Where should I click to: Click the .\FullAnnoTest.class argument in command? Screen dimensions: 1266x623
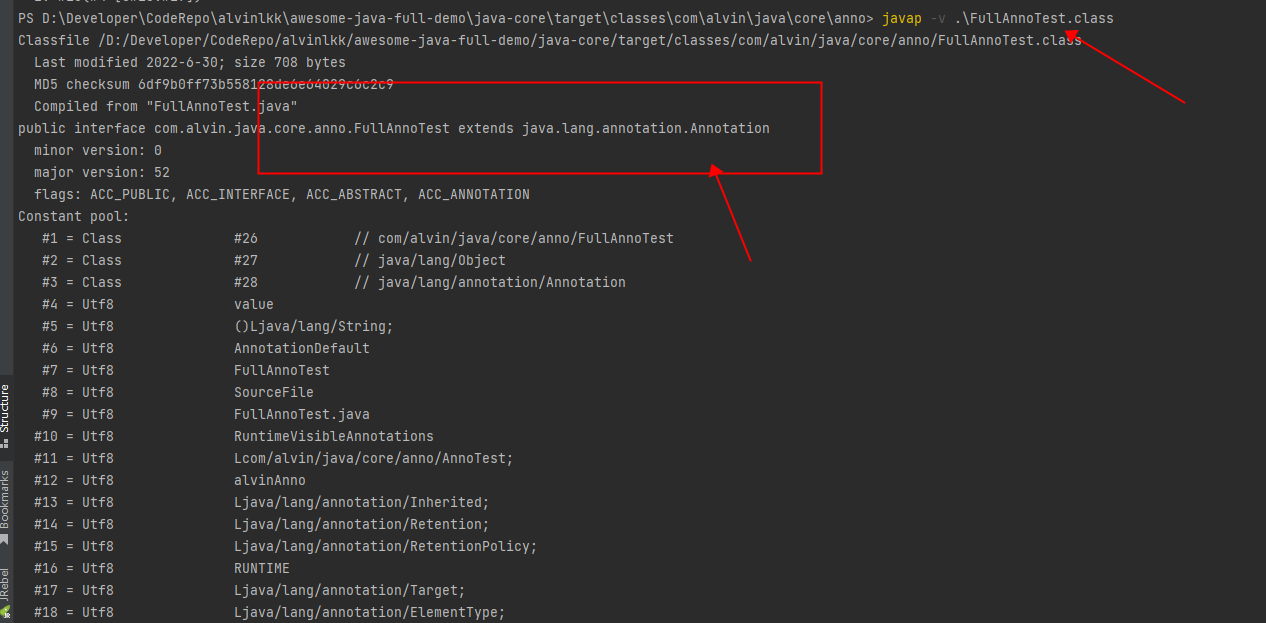click(x=1034, y=18)
